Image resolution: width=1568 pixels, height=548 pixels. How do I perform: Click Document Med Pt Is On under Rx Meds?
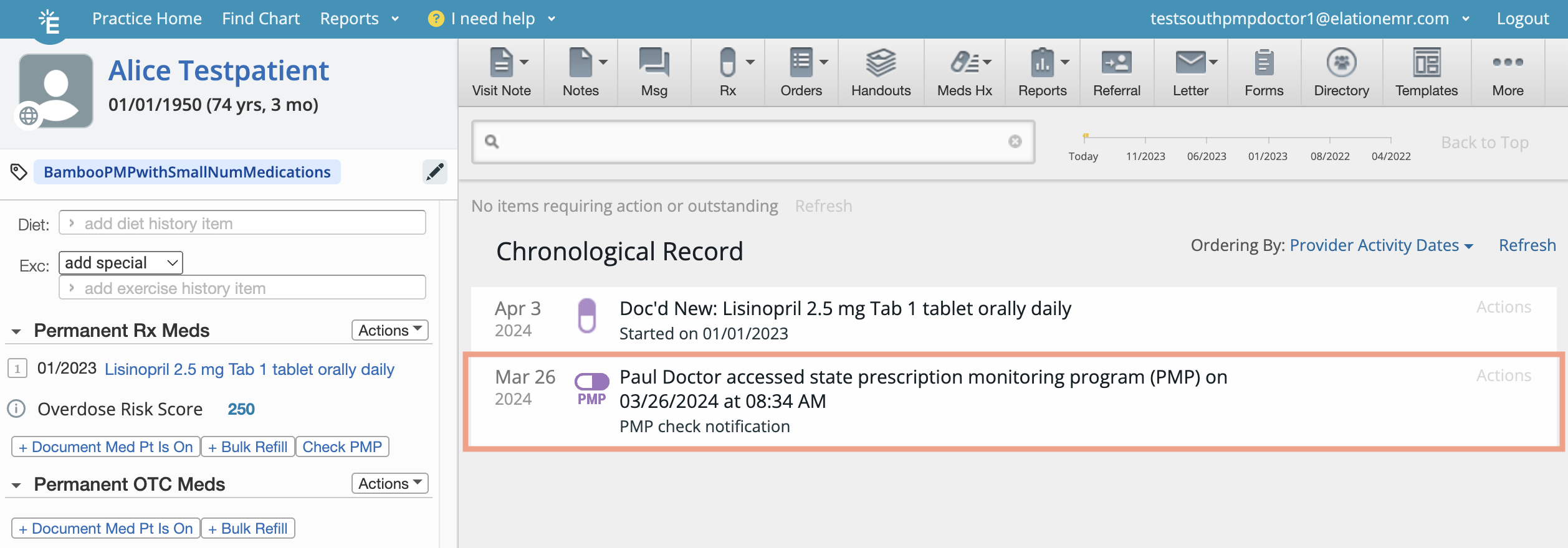tap(106, 446)
